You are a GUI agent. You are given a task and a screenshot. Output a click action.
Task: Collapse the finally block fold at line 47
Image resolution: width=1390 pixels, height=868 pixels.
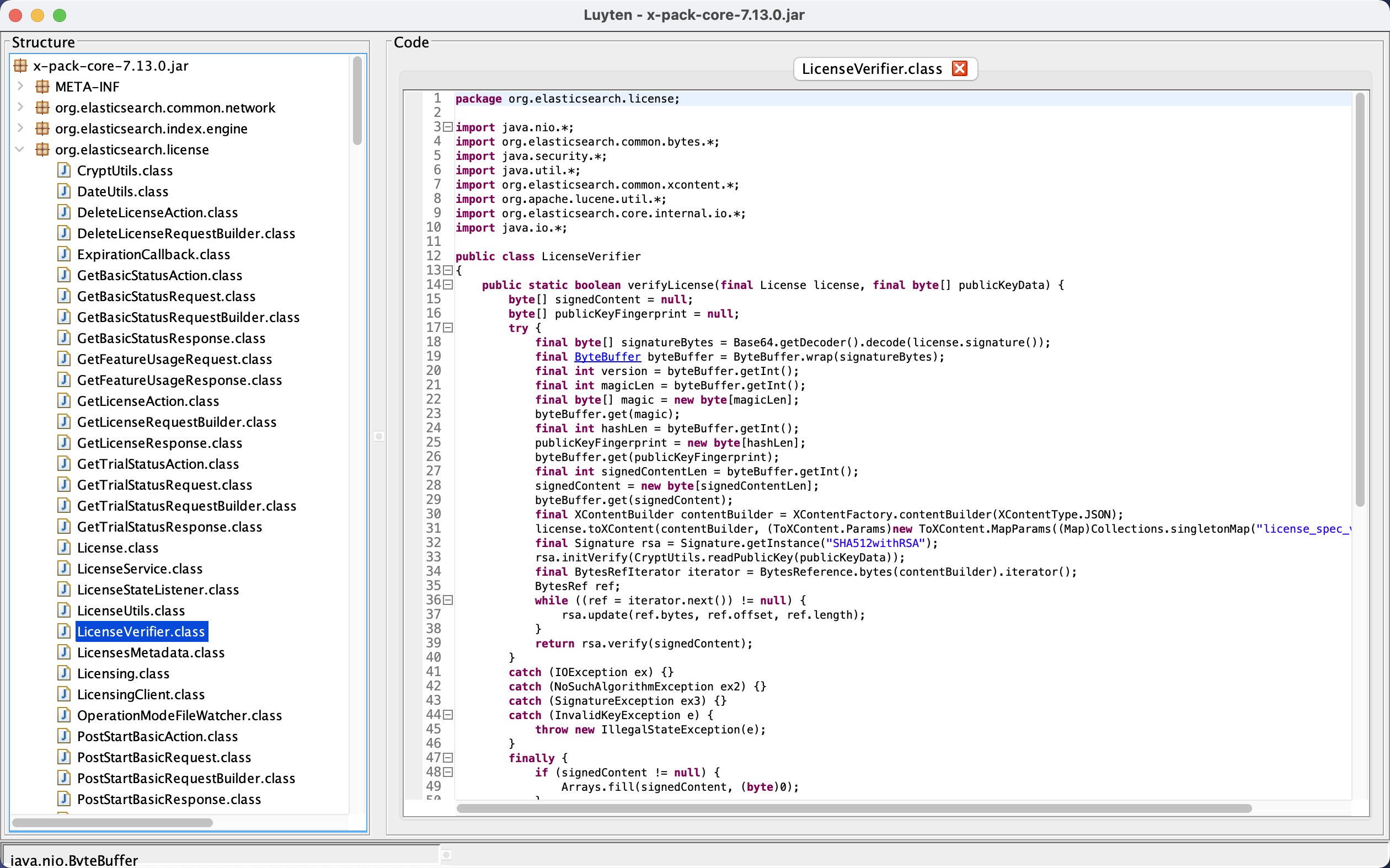(x=448, y=758)
